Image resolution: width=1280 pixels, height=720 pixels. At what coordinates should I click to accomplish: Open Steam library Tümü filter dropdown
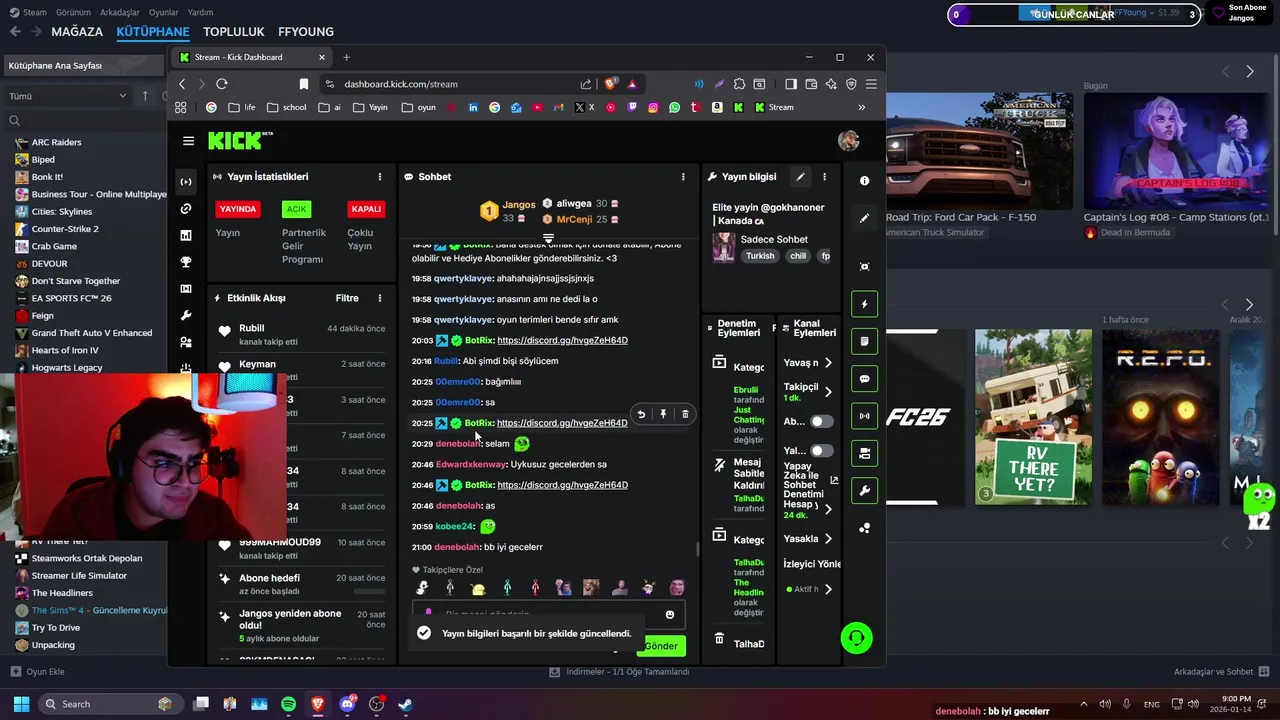[x=68, y=96]
